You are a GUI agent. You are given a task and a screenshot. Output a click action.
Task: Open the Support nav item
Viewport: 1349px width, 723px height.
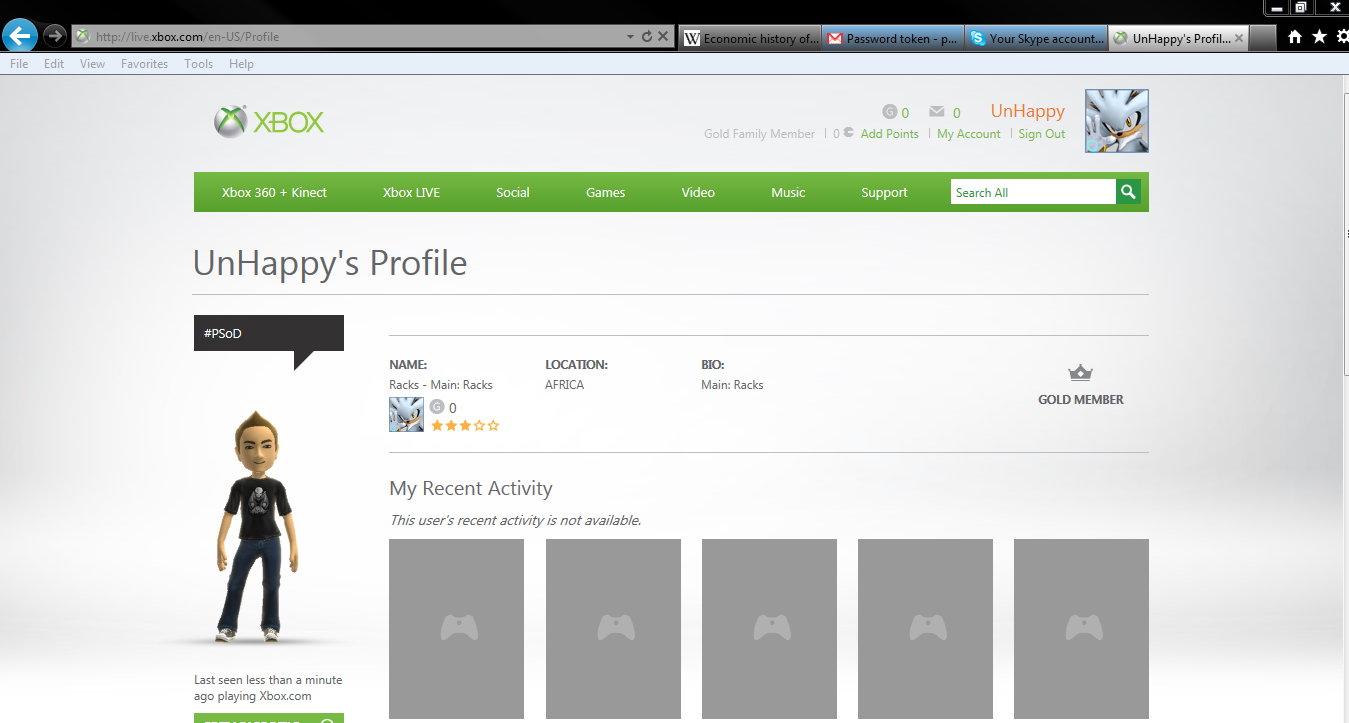pyautogui.click(x=884, y=192)
